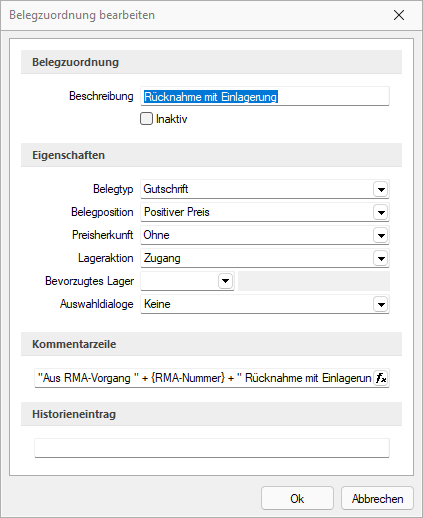Open the Bevorzugtes Lager dropdown
This screenshot has height=518, width=423.
pyautogui.click(x=226, y=281)
